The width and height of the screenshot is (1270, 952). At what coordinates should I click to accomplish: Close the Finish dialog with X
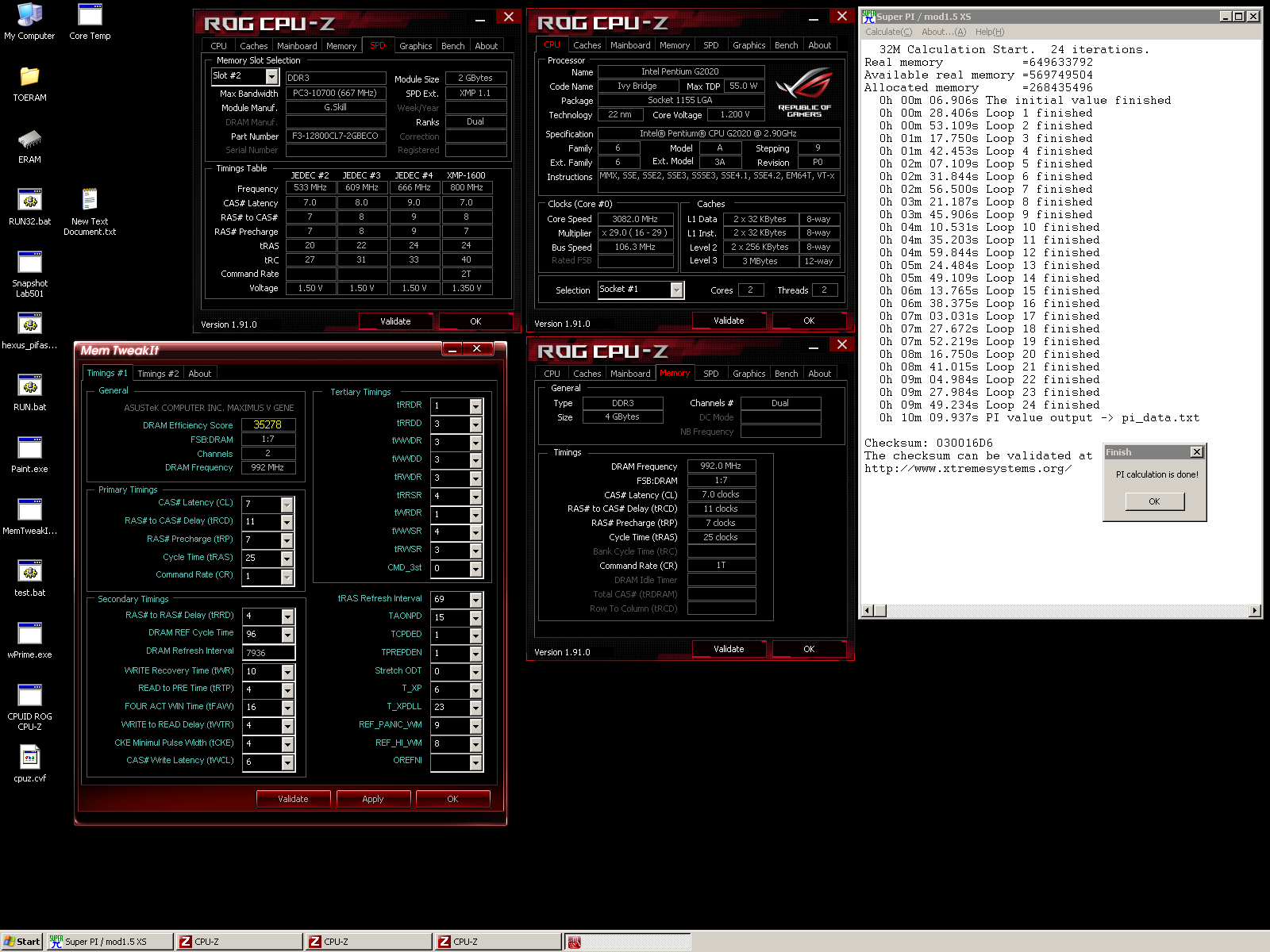pos(1197,452)
